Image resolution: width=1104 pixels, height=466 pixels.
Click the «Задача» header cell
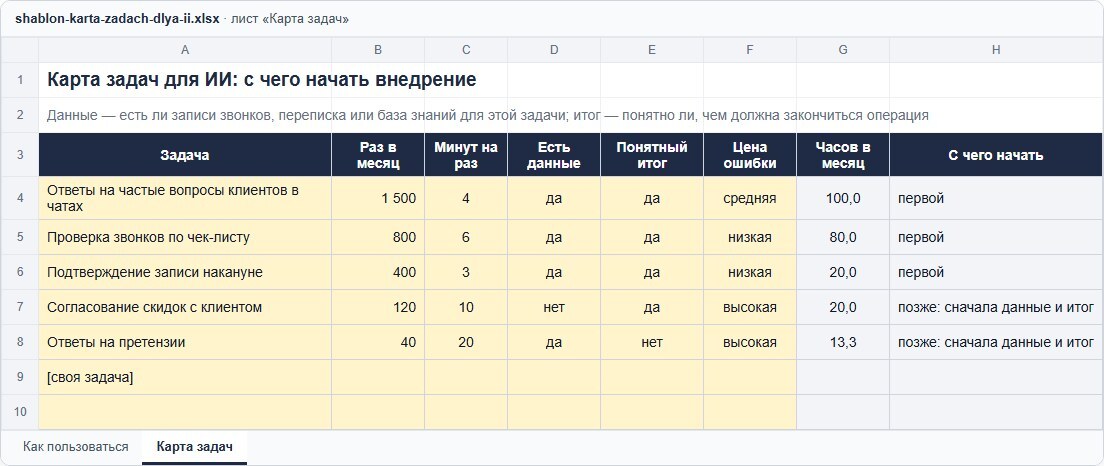[185, 155]
